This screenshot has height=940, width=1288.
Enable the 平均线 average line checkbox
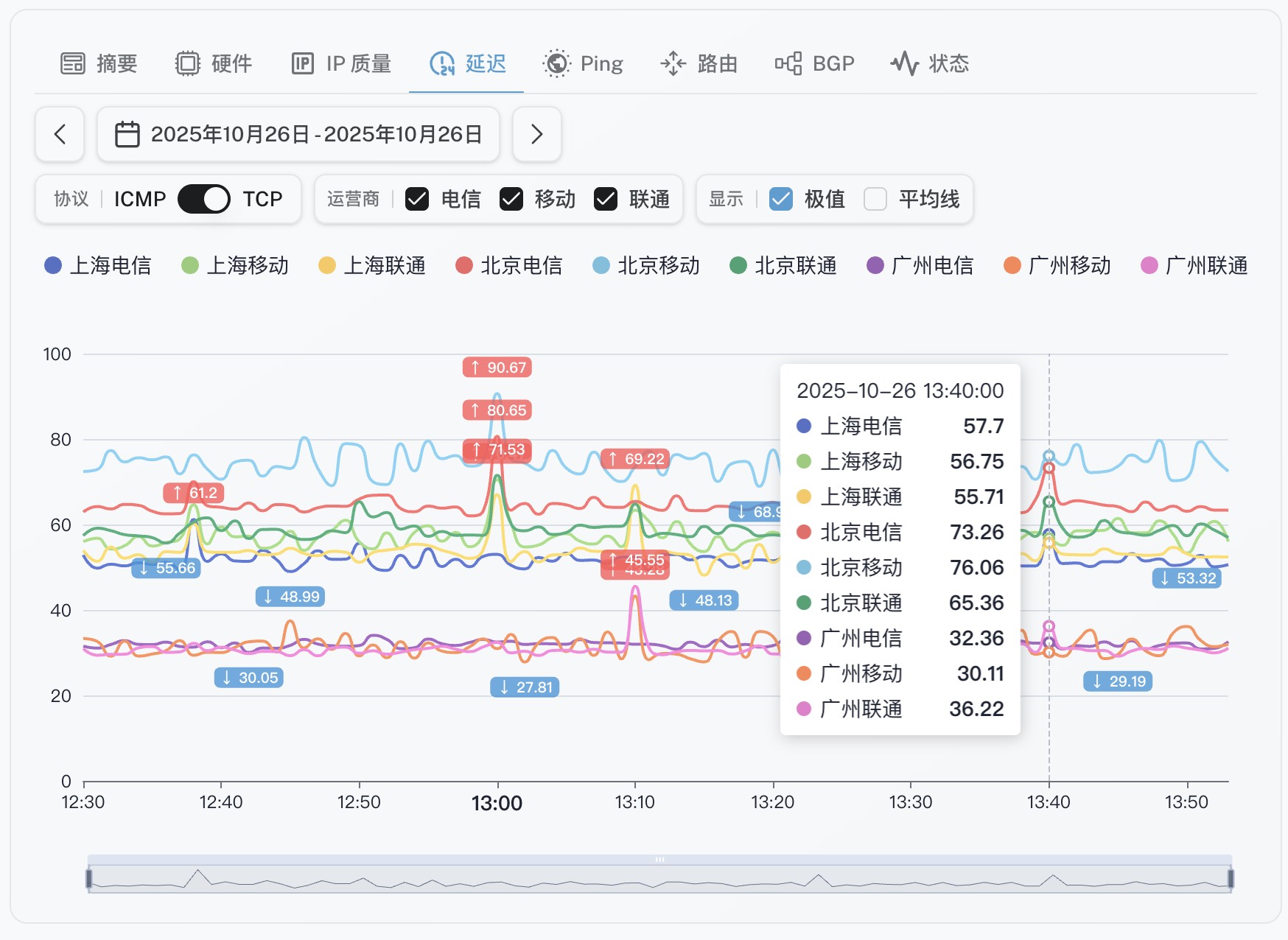tap(875, 199)
